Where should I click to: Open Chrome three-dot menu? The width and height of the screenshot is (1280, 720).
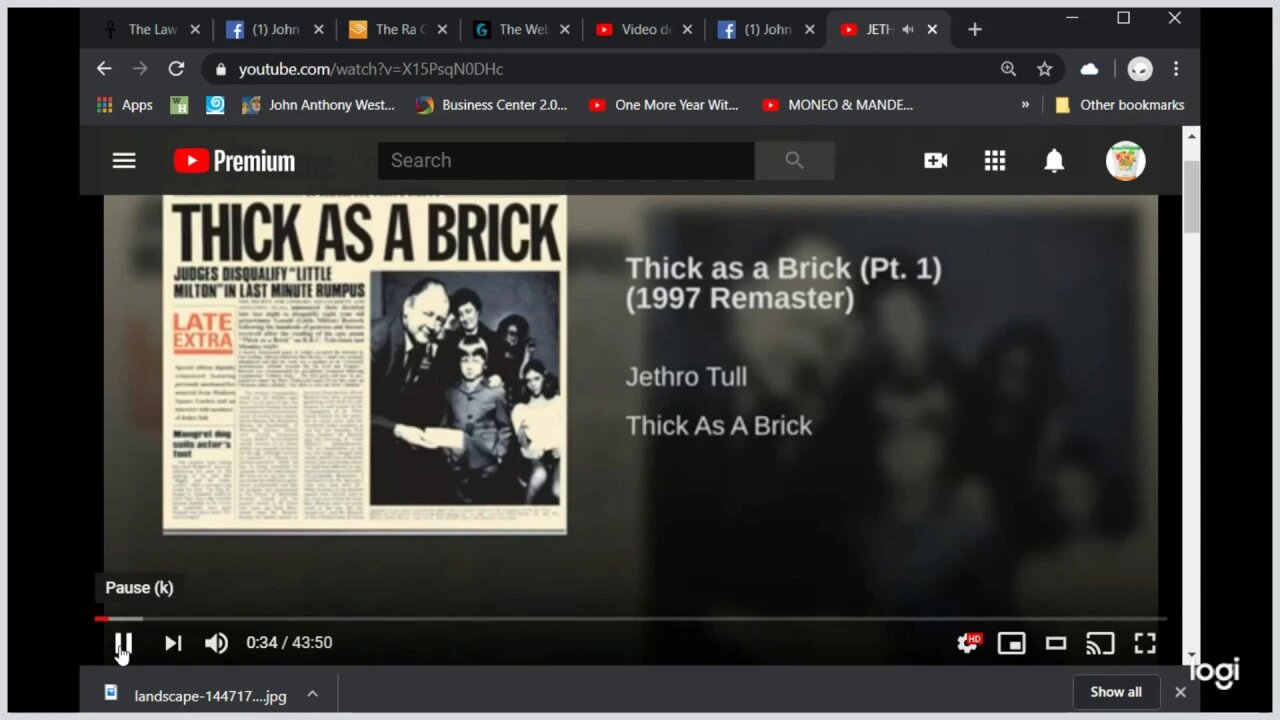[x=1176, y=69]
